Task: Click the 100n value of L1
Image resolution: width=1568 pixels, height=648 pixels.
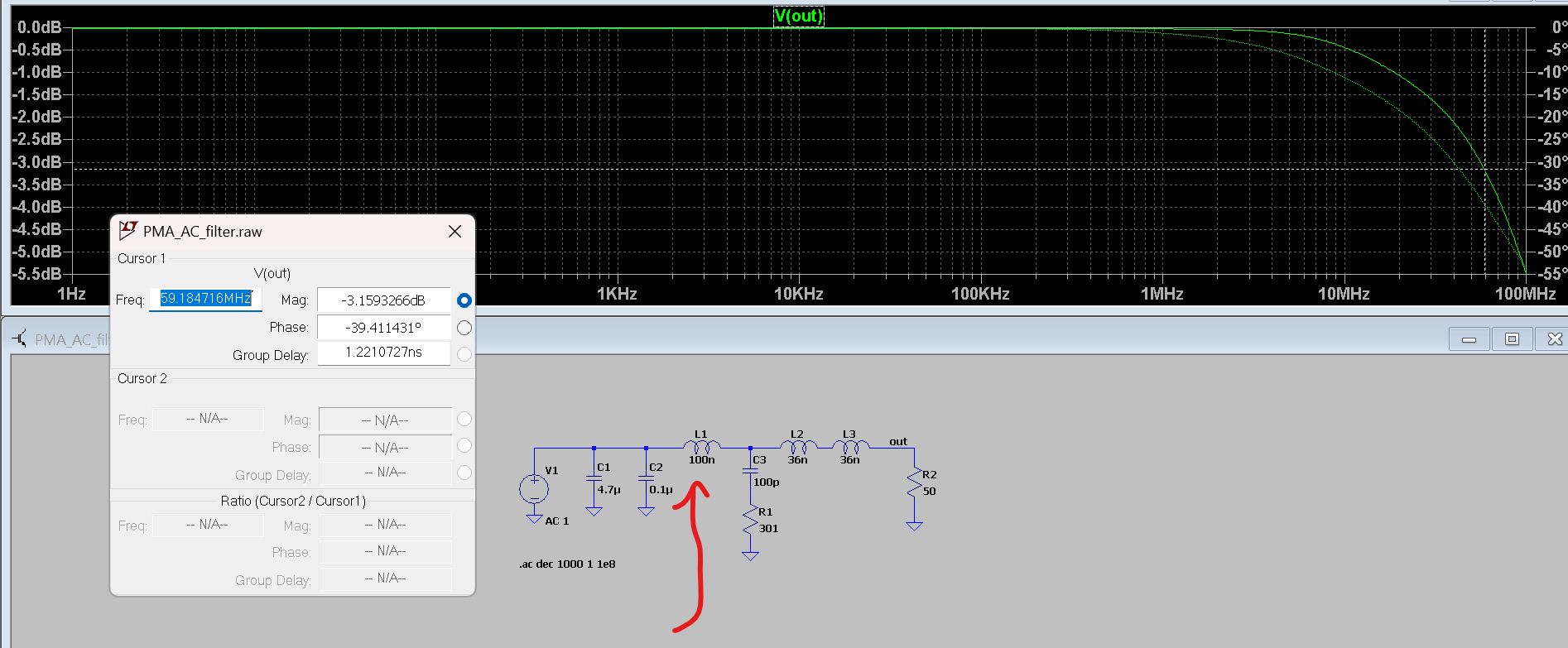Action: coord(702,460)
